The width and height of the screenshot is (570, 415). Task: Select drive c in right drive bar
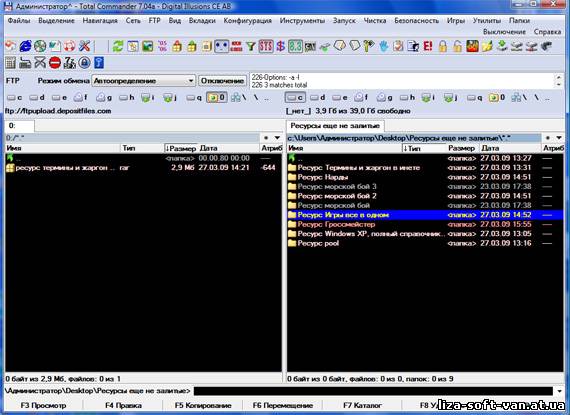(x=295, y=97)
